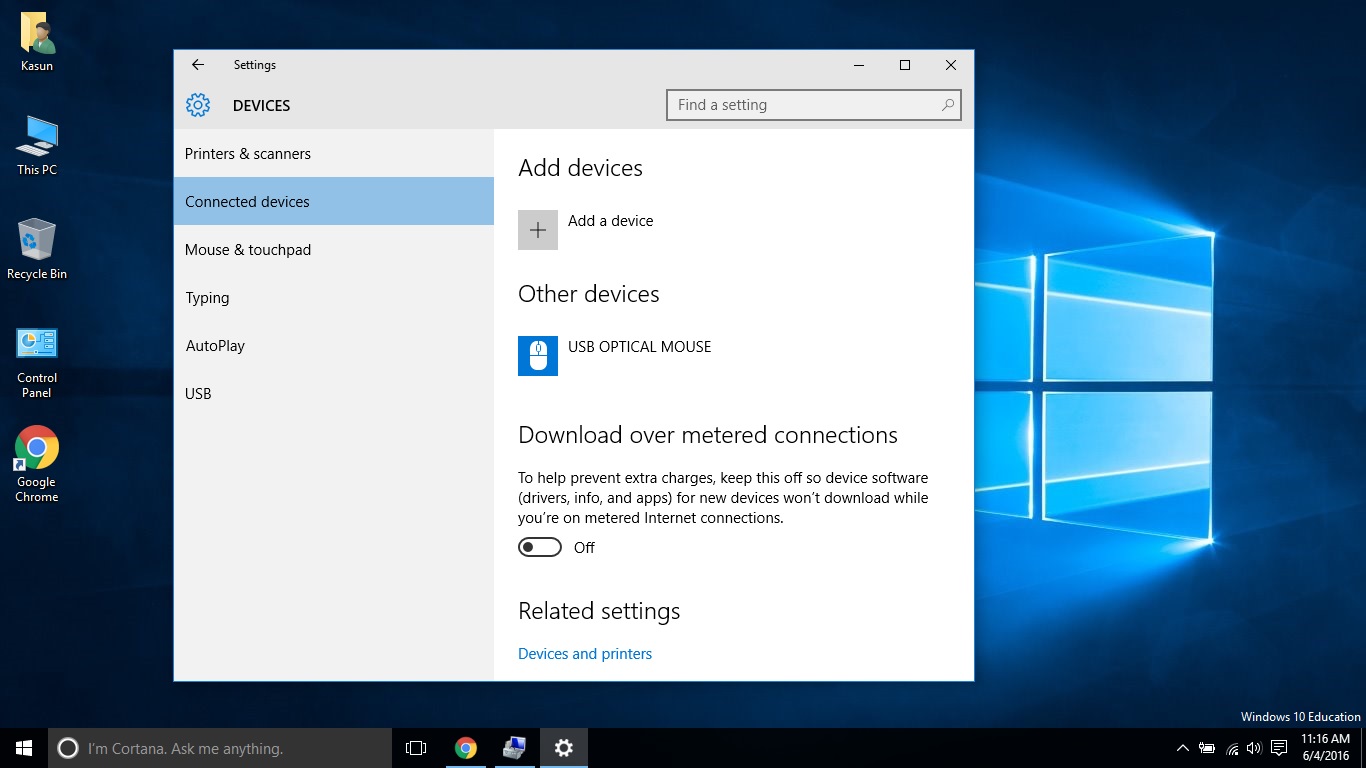Toggle download over metered connections switch
The image size is (1366, 768).
click(x=540, y=547)
